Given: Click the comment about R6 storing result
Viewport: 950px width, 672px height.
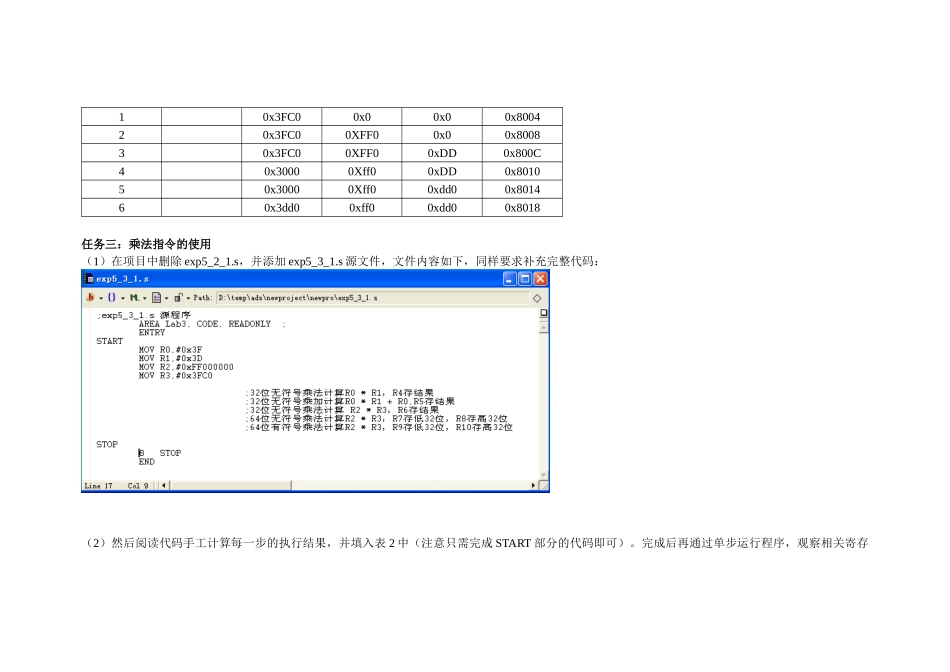Looking at the screenshot, I should [342, 410].
